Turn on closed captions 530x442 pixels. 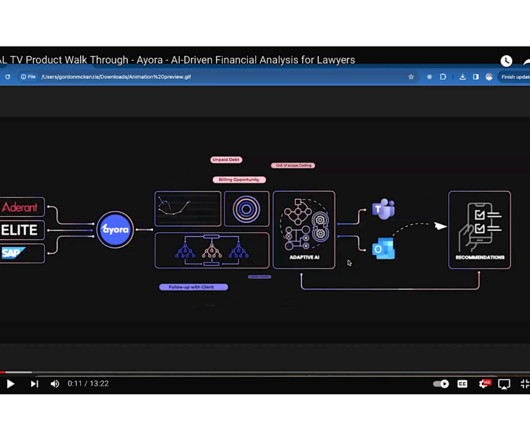click(462, 384)
